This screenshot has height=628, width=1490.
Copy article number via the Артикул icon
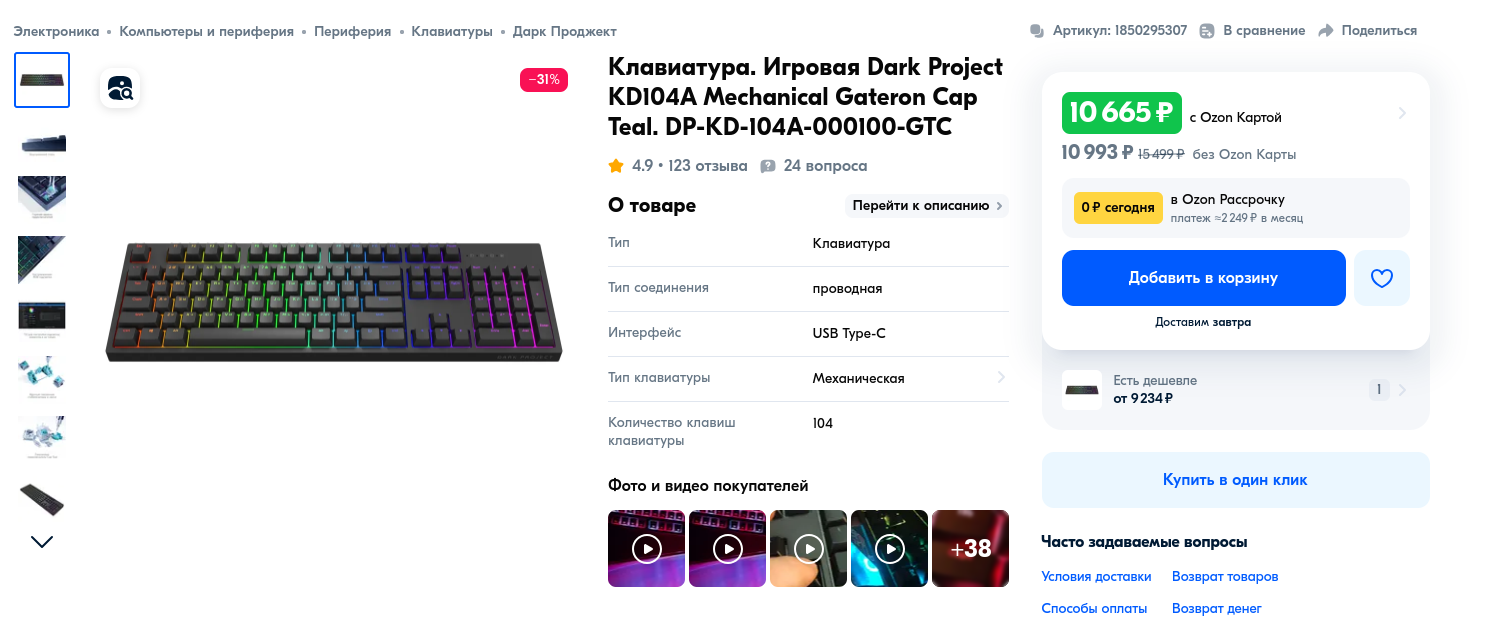pos(1037,31)
